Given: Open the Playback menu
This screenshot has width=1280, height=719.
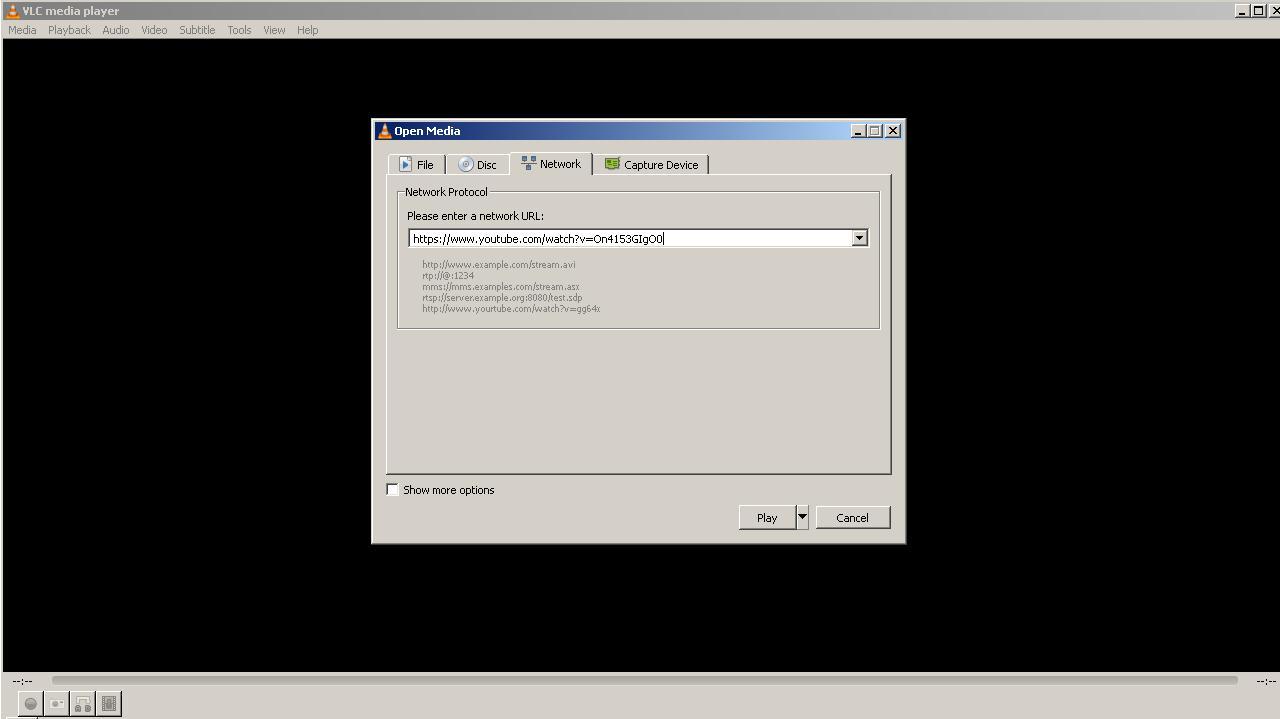Looking at the screenshot, I should click(69, 30).
